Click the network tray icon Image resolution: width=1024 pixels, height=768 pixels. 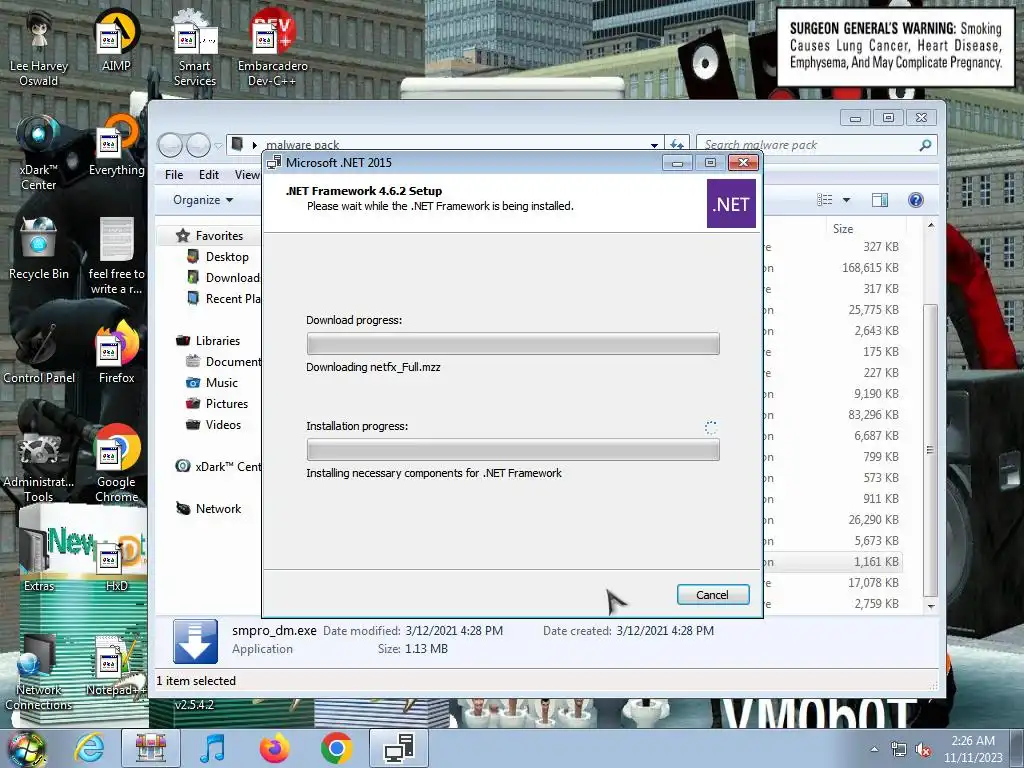[899, 750]
